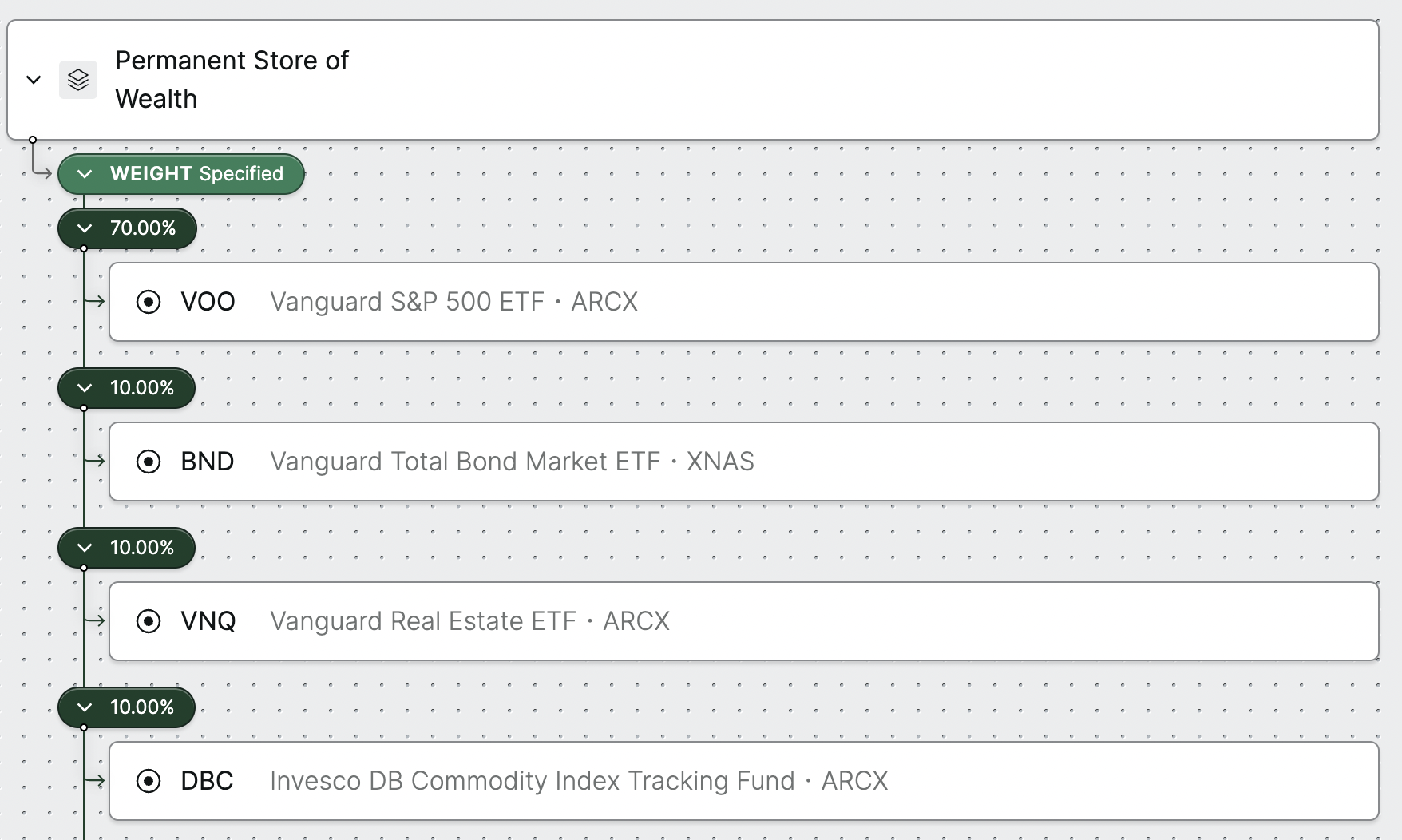Open the VOO ticker symbol
This screenshot has height=840, width=1402.
click(208, 302)
